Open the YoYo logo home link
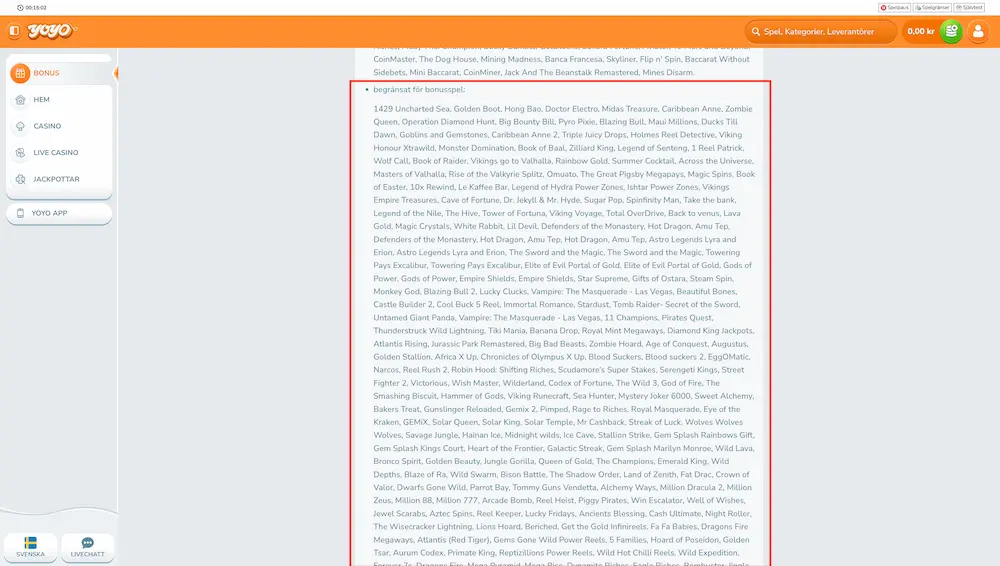The image size is (1000, 566). pyautogui.click(x=52, y=31)
